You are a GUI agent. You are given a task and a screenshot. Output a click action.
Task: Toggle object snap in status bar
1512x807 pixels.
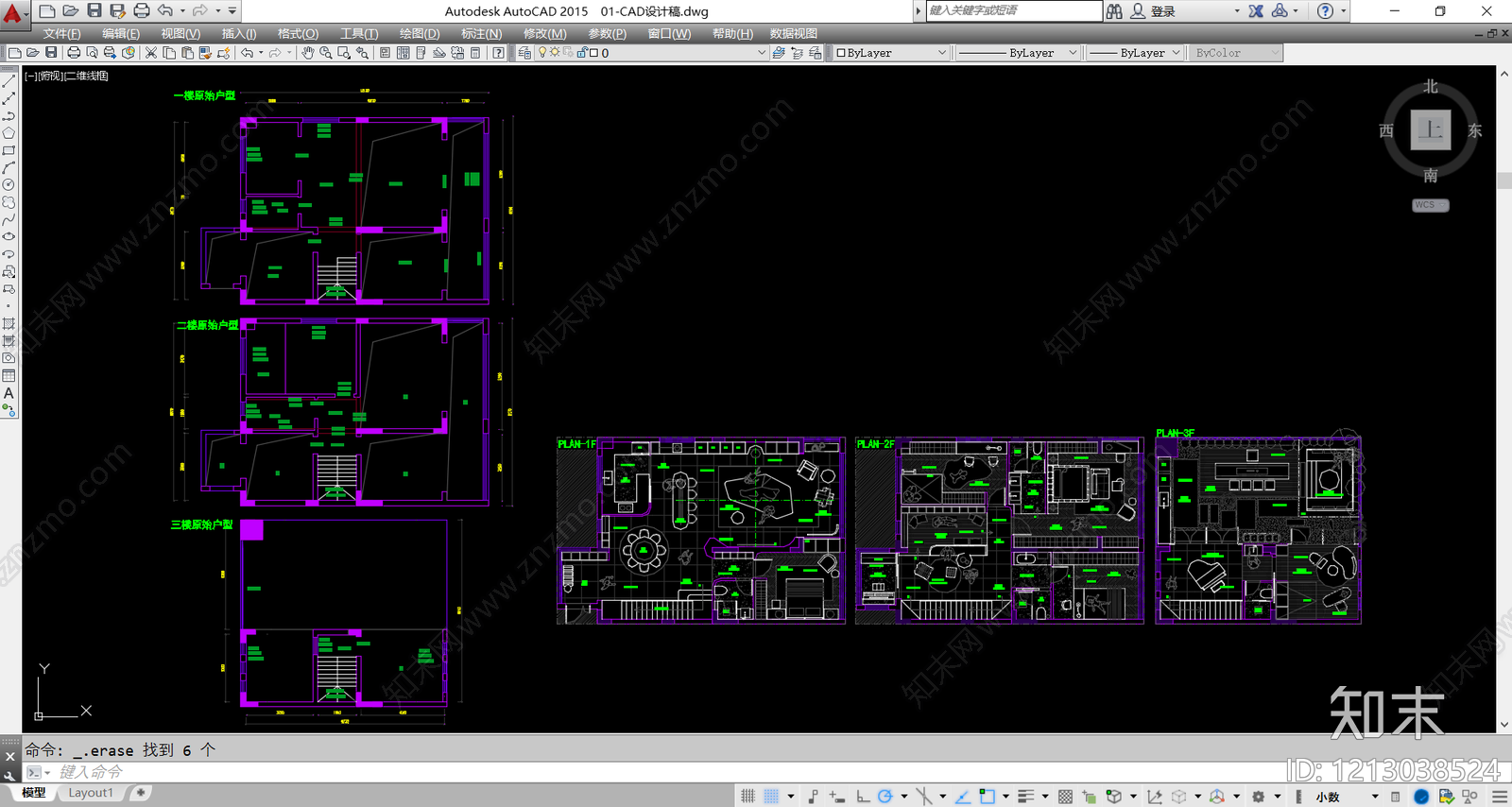(x=987, y=797)
